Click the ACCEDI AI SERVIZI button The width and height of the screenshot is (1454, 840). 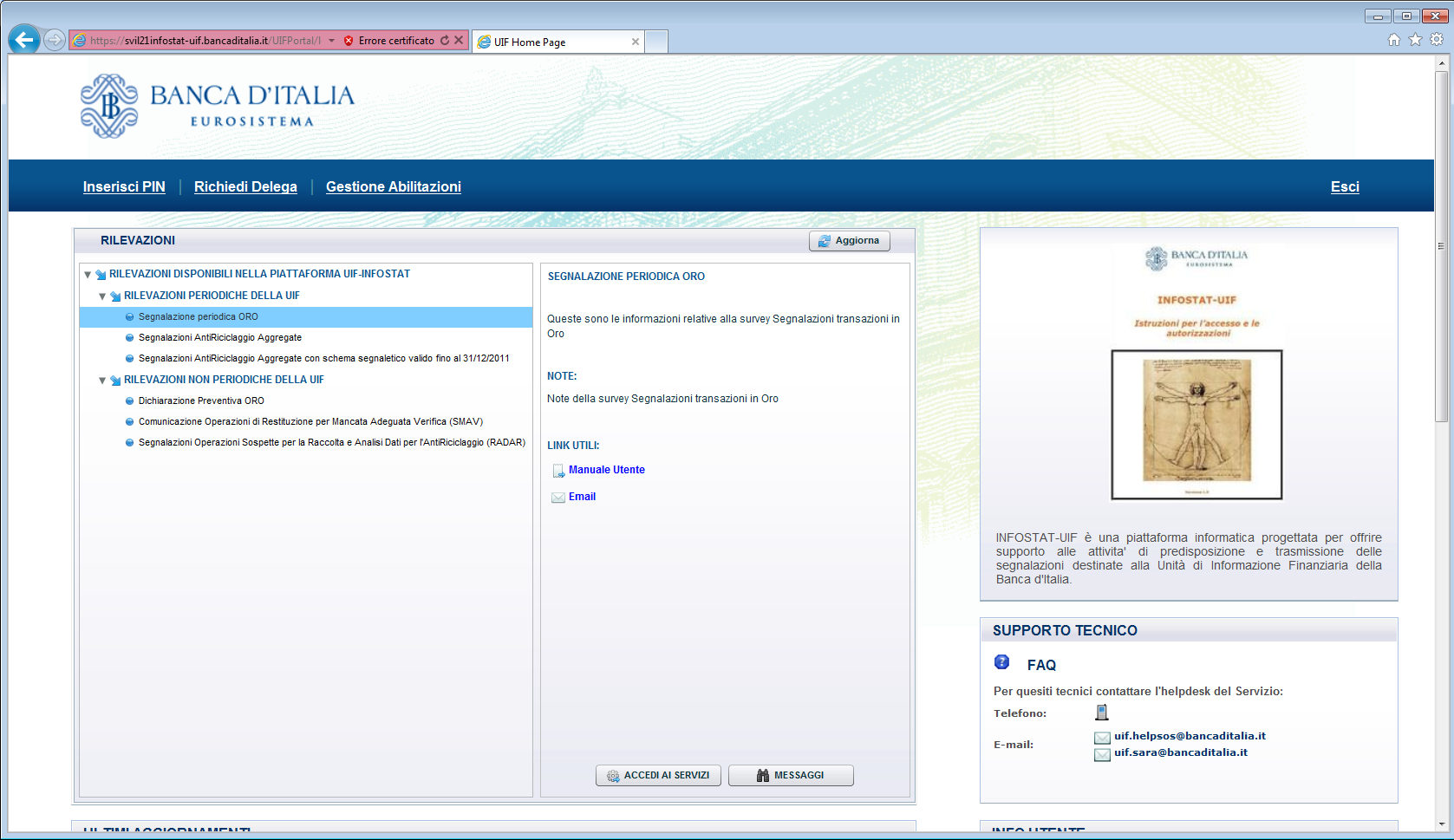click(x=659, y=776)
